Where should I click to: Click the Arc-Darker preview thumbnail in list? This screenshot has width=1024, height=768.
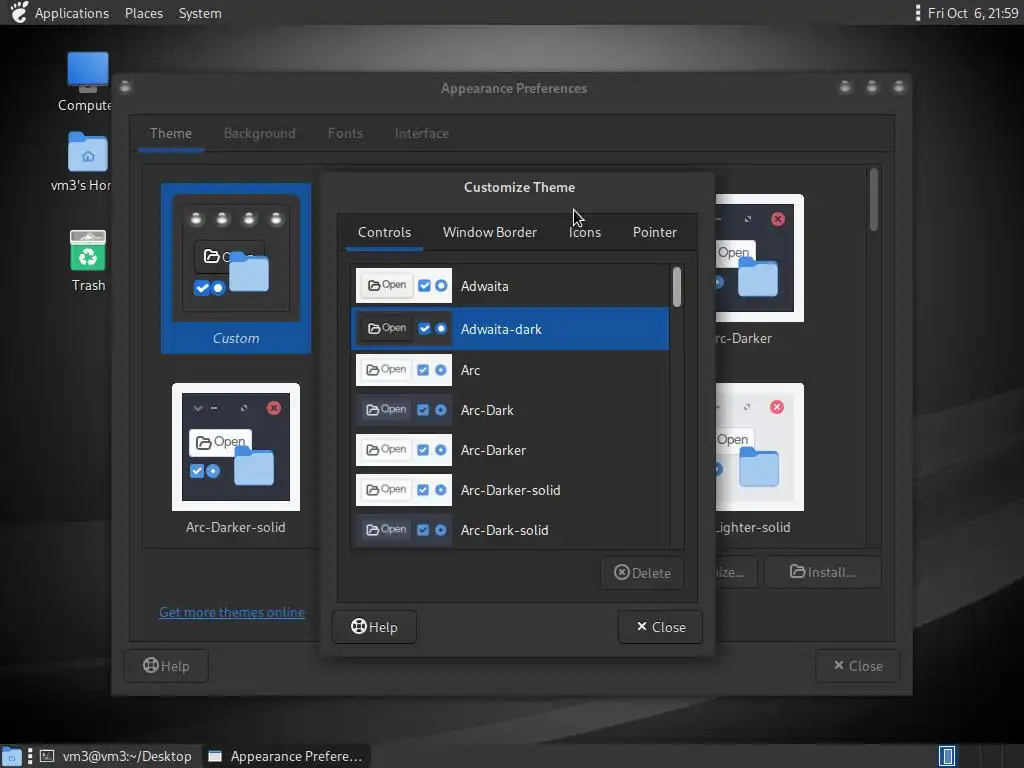(404, 449)
